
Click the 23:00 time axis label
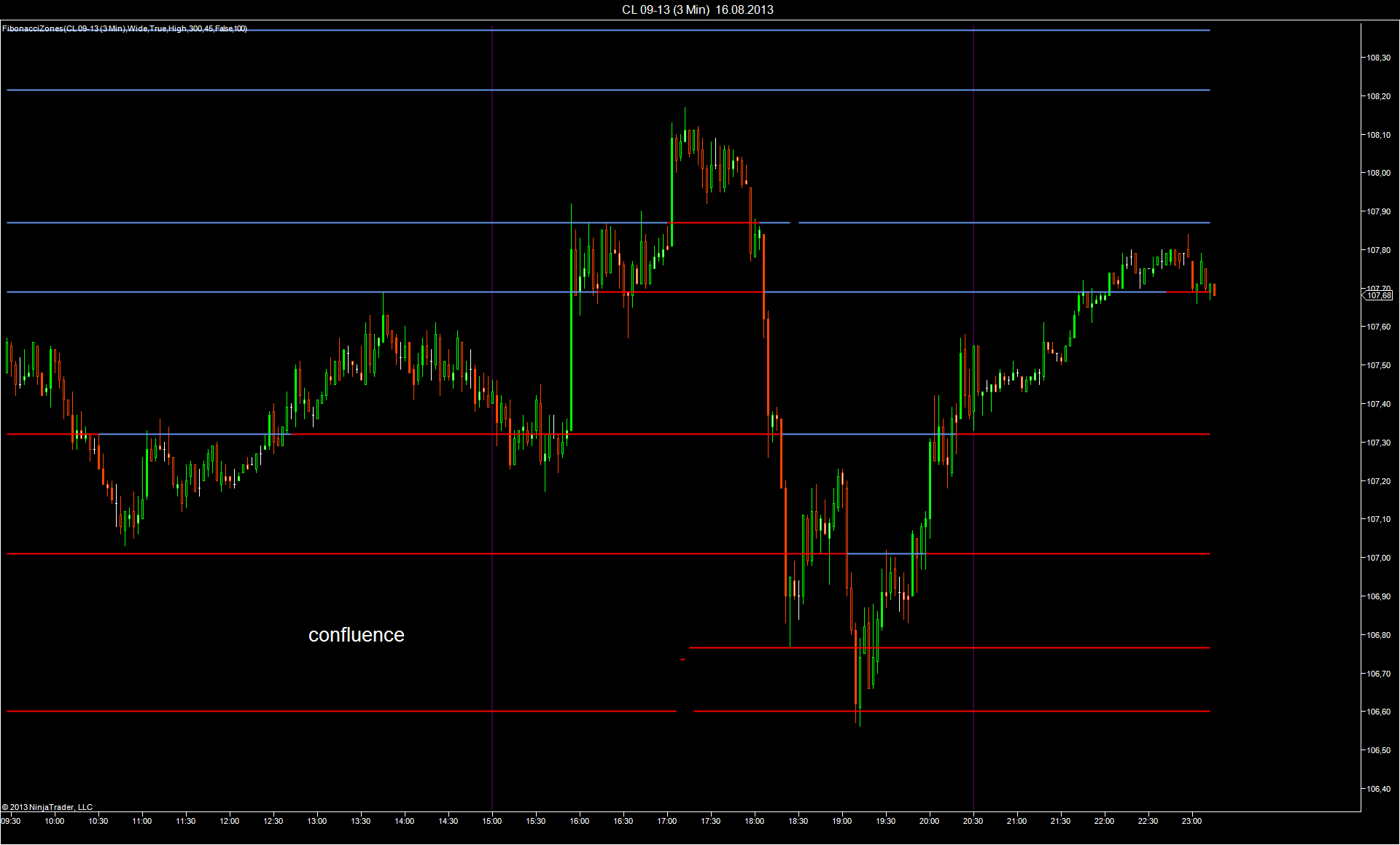(1191, 821)
